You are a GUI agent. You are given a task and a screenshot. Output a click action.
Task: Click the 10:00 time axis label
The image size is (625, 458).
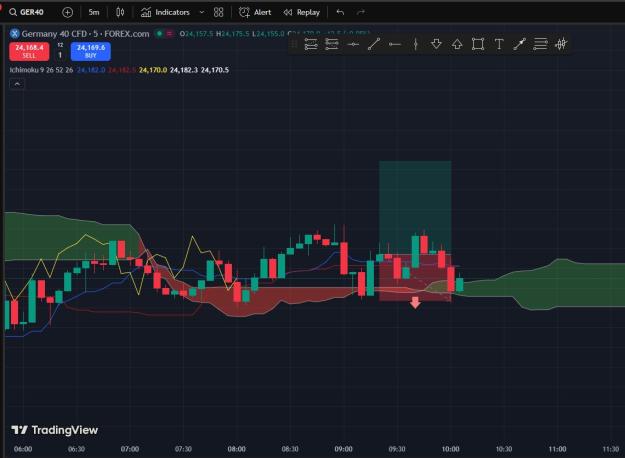(x=450, y=449)
